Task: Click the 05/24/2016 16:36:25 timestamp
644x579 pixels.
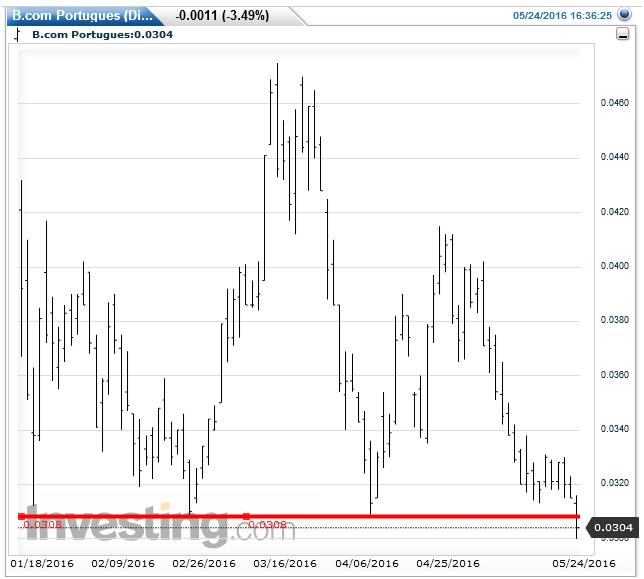Action: (x=562, y=16)
